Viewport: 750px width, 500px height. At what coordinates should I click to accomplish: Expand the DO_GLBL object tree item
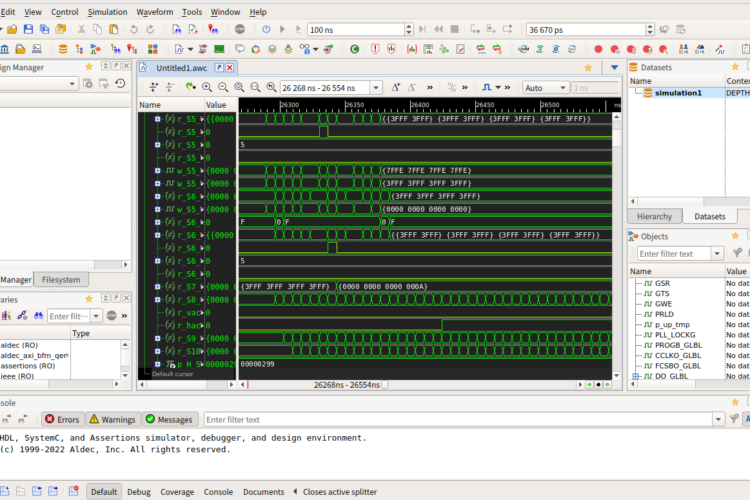(636, 376)
